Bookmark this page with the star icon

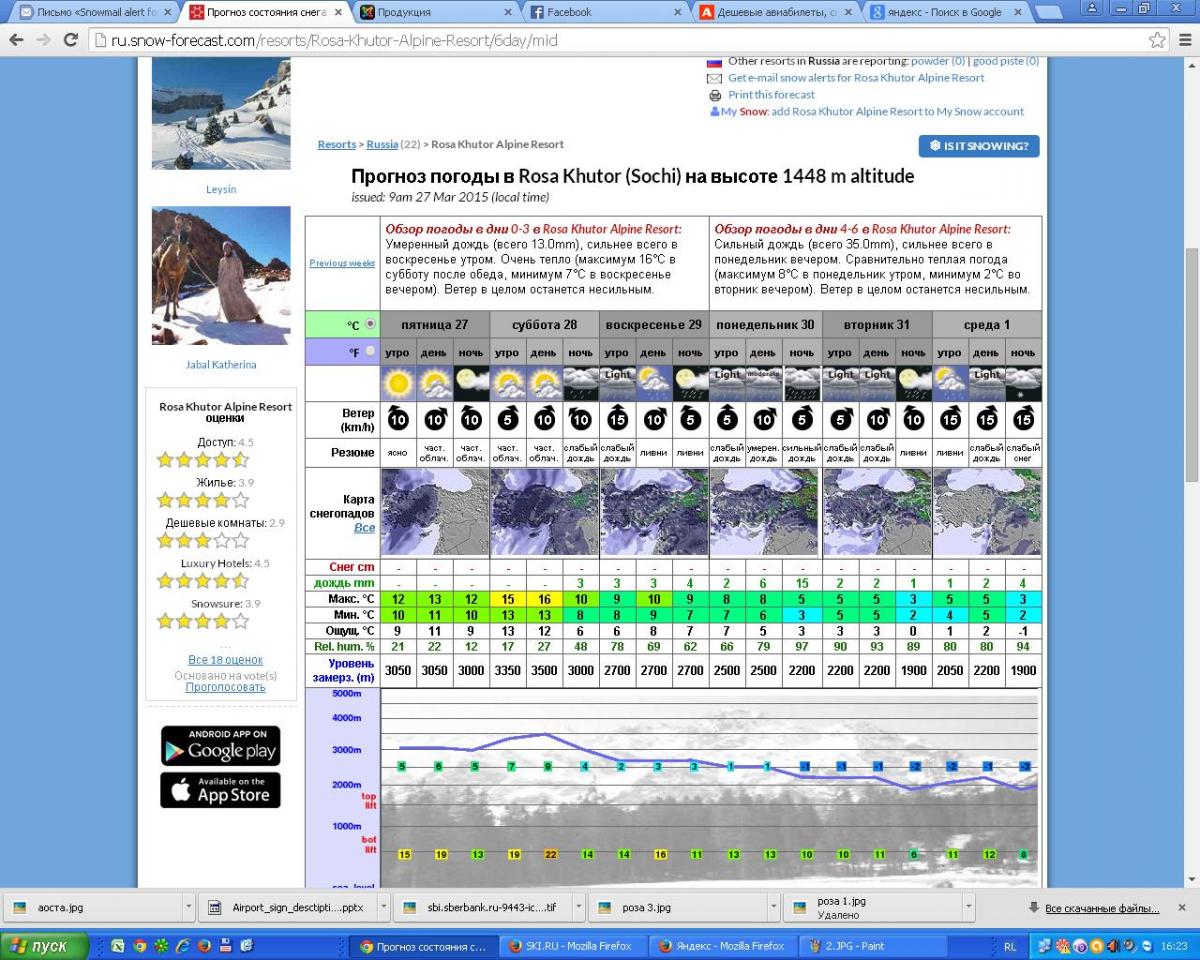tap(1157, 40)
